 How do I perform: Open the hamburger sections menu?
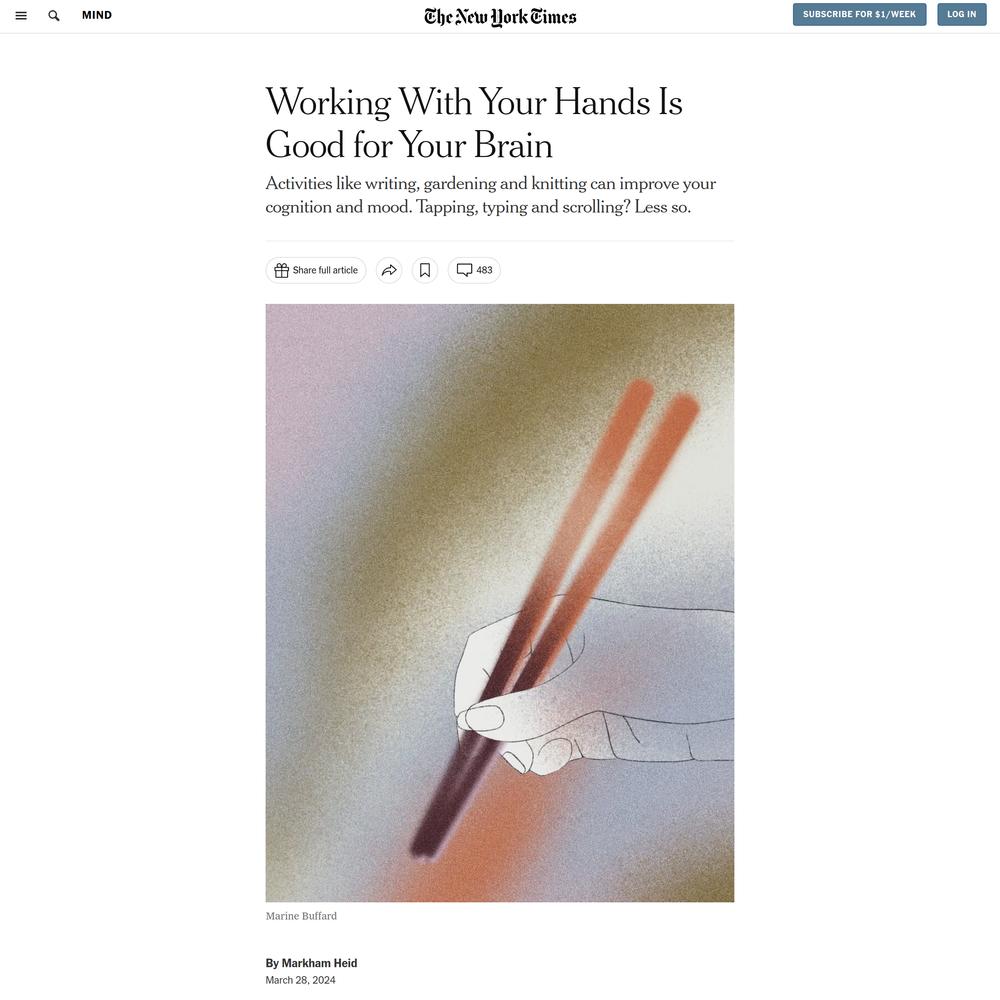click(x=21, y=15)
